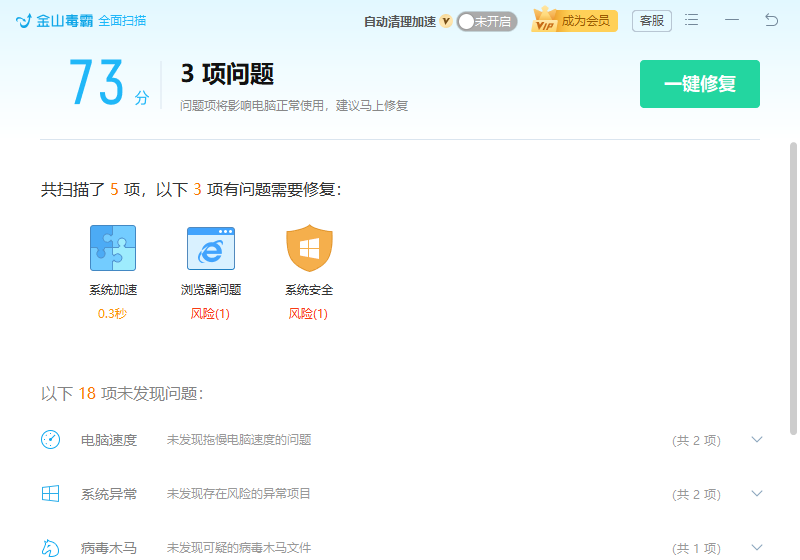Image resolution: width=800 pixels, height=560 pixels.
Task: Click (共 1 项) in 病毒木马 row
Action: click(696, 548)
